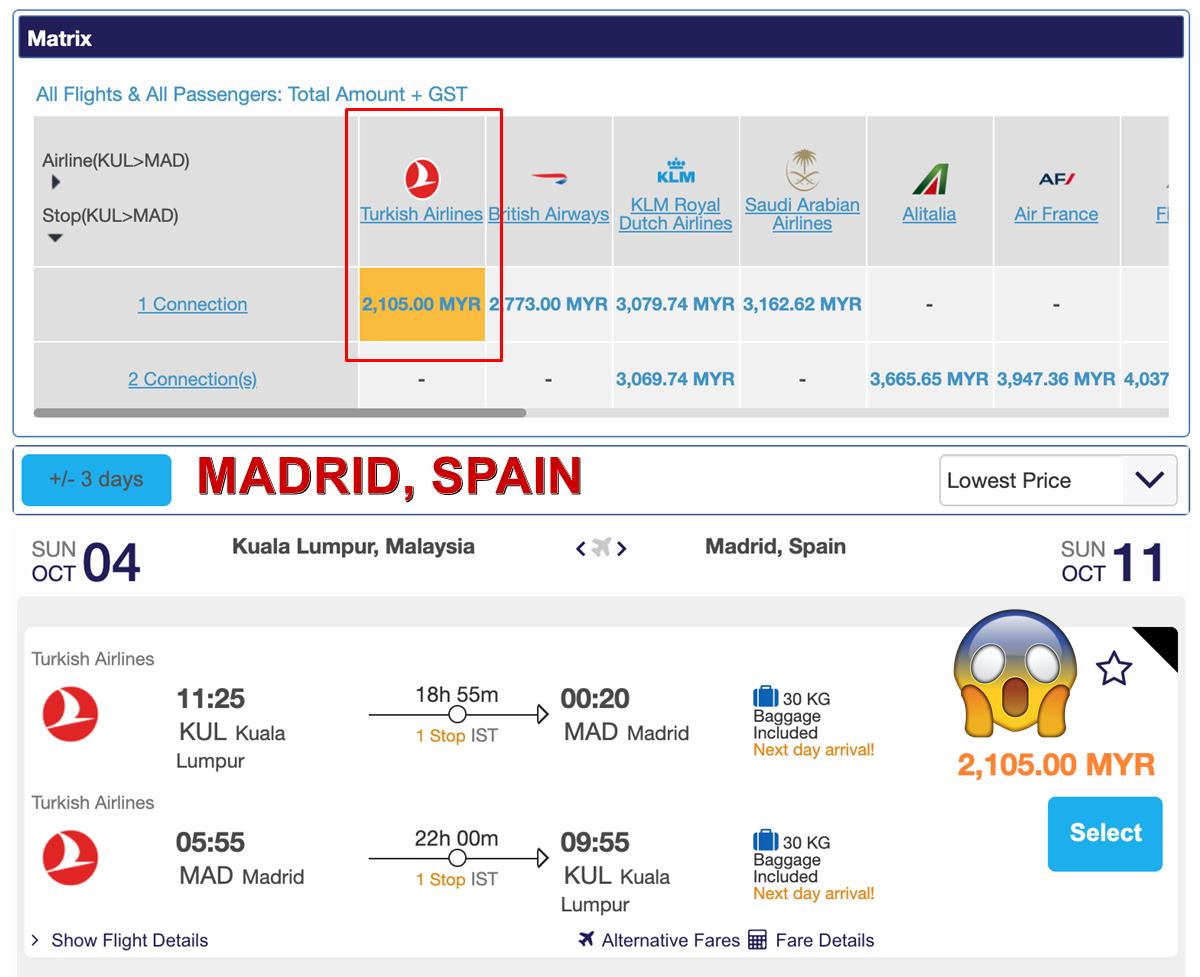Click the SUN OCT 04 departure date

[x=86, y=561]
